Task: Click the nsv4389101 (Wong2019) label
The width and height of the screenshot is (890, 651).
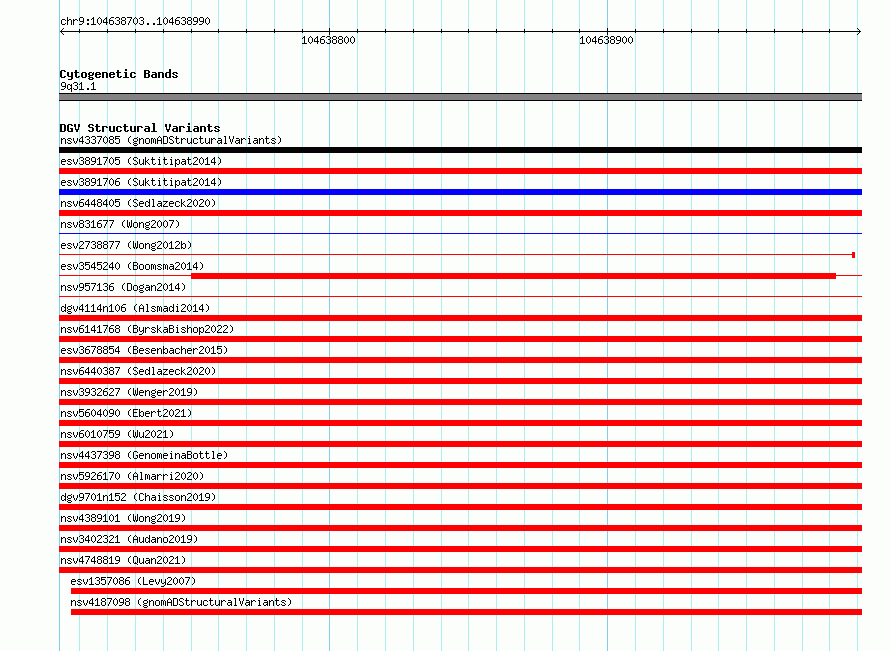Action: pyautogui.click(x=123, y=518)
